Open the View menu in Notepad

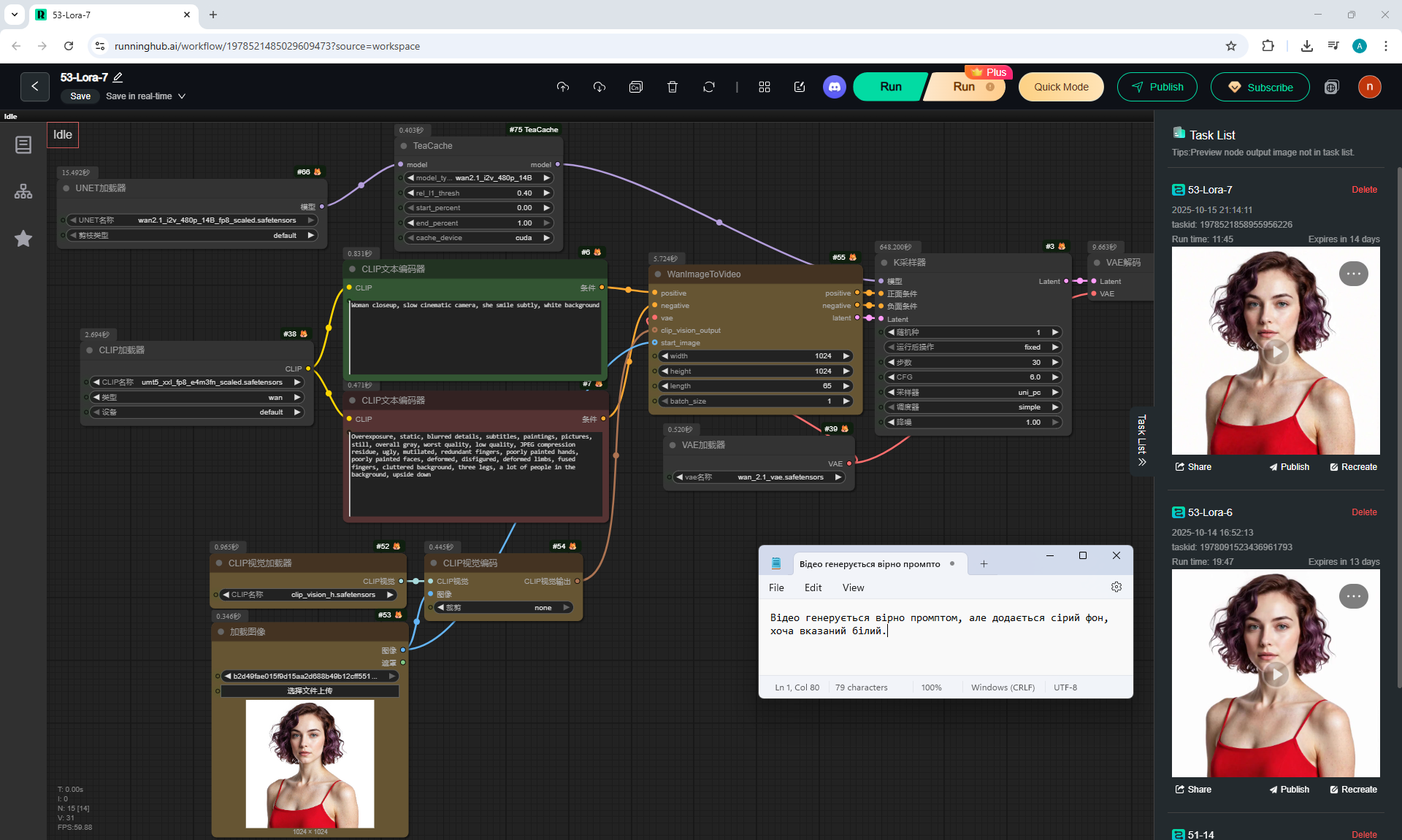point(853,587)
